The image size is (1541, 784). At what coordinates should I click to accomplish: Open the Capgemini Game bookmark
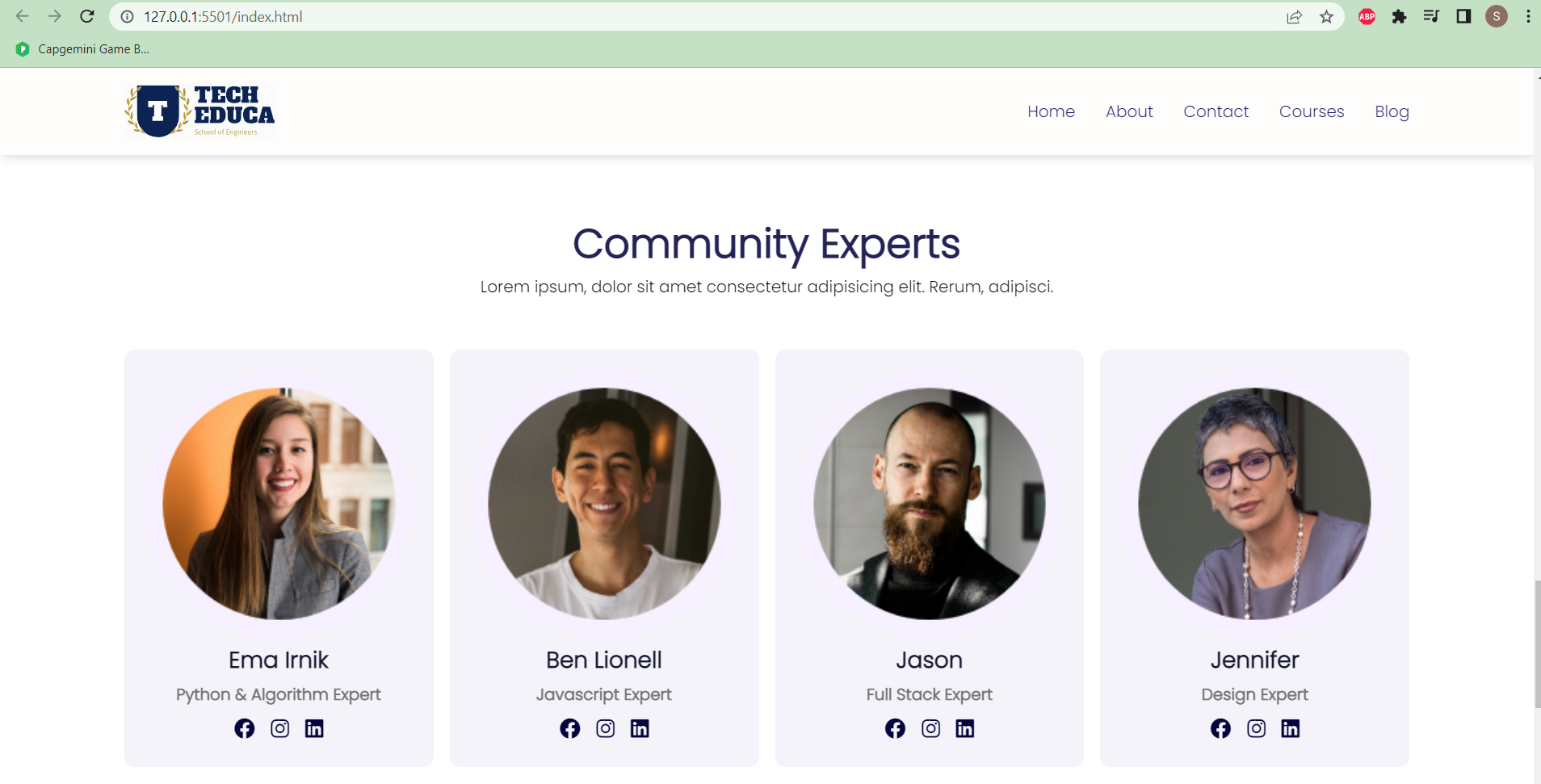(81, 48)
